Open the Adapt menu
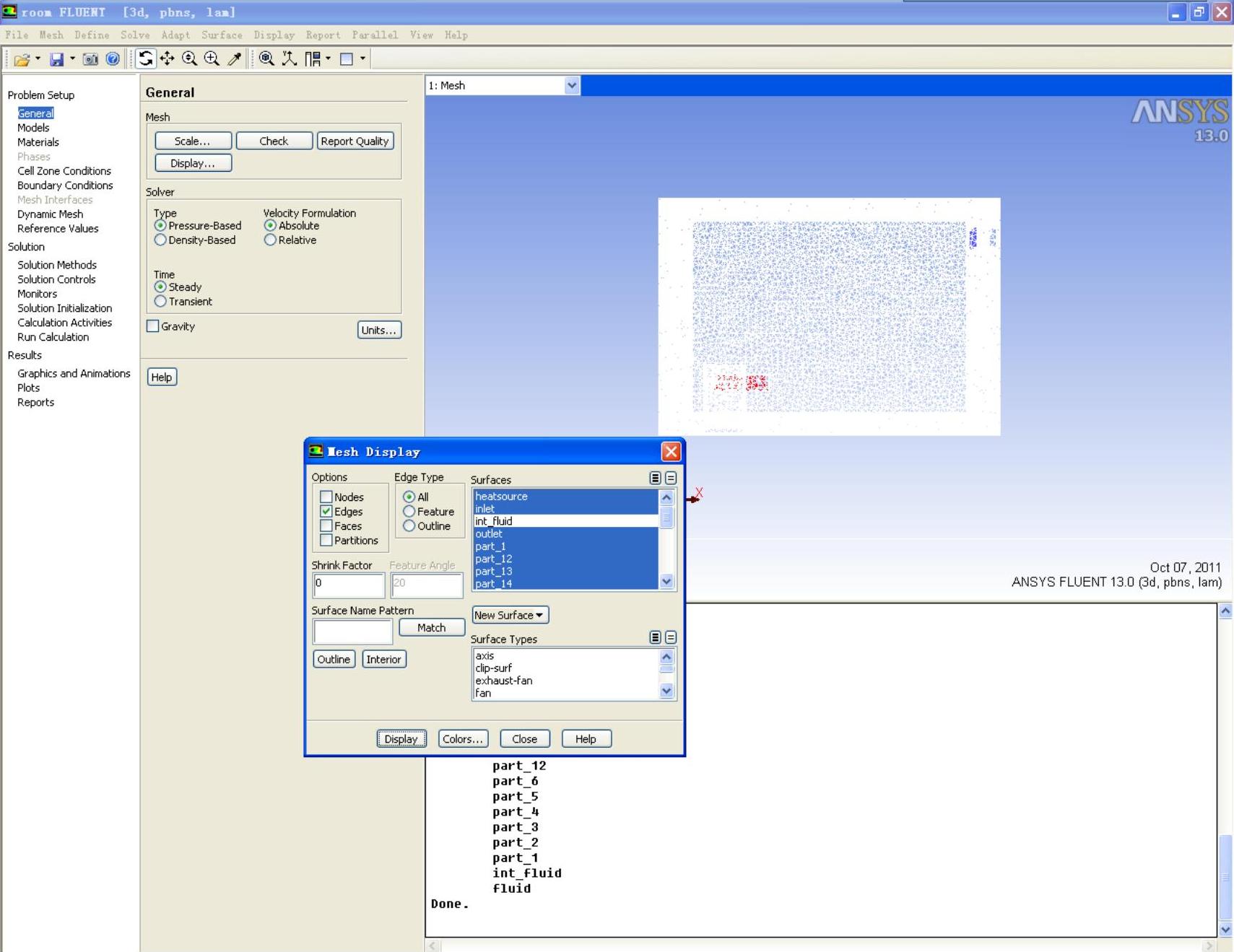This screenshot has width=1234, height=952. coord(175,35)
